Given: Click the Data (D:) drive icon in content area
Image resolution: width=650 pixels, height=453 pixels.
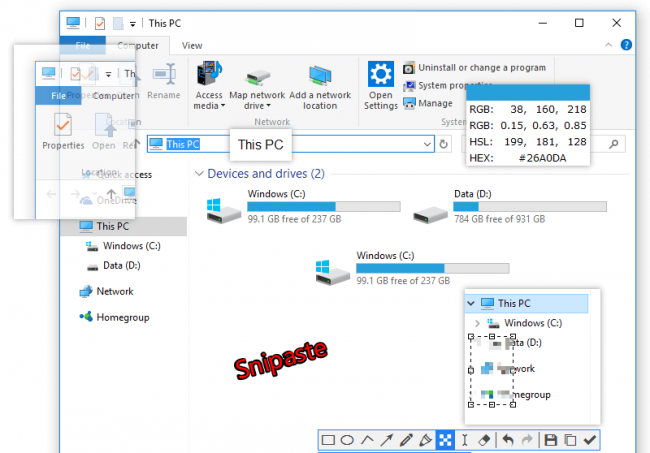Looking at the screenshot, I should pos(430,214).
